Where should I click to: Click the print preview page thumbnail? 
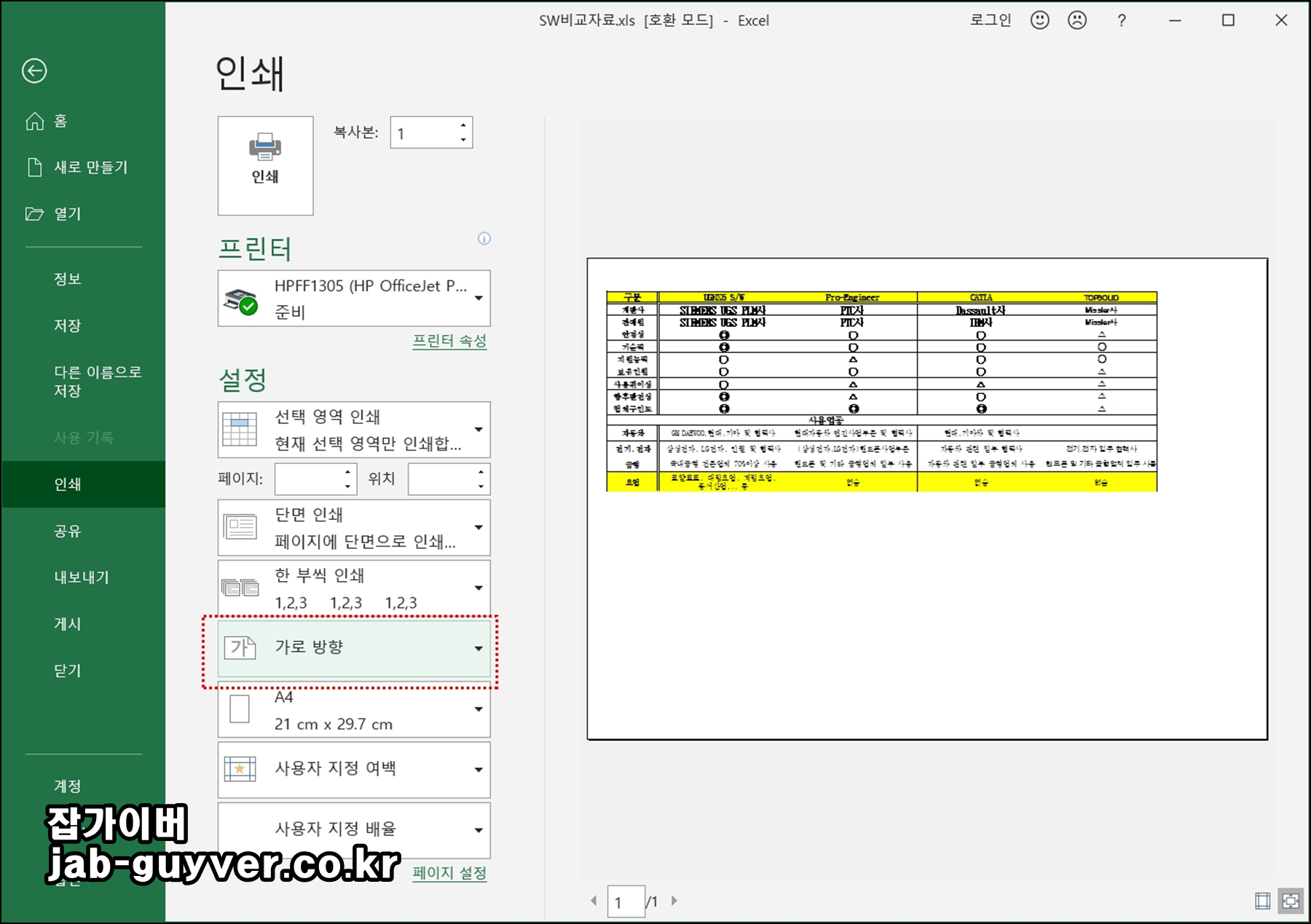[x=927, y=499]
